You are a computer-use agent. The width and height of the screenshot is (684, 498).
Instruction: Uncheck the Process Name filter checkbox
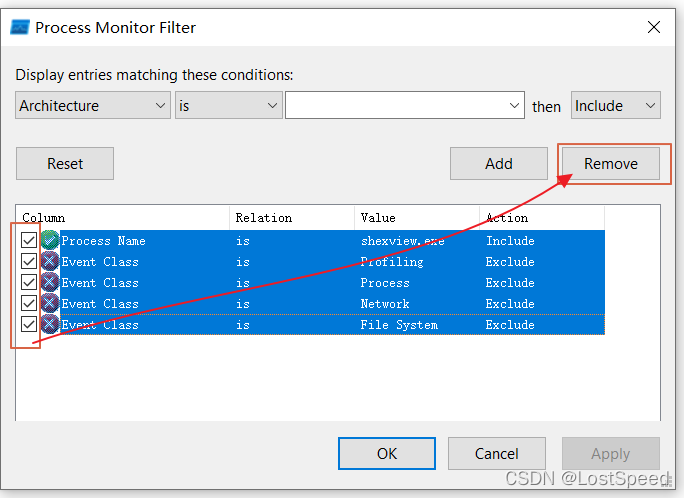(x=29, y=240)
